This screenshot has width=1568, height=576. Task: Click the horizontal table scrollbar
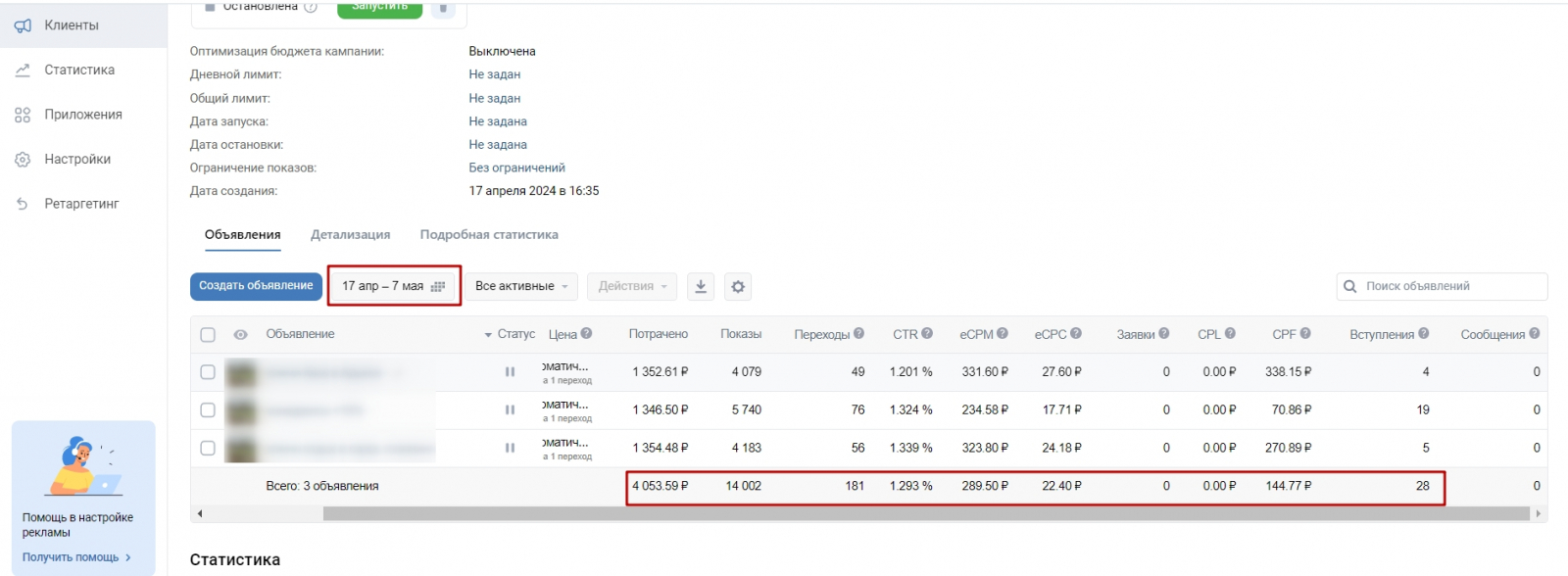(925, 513)
